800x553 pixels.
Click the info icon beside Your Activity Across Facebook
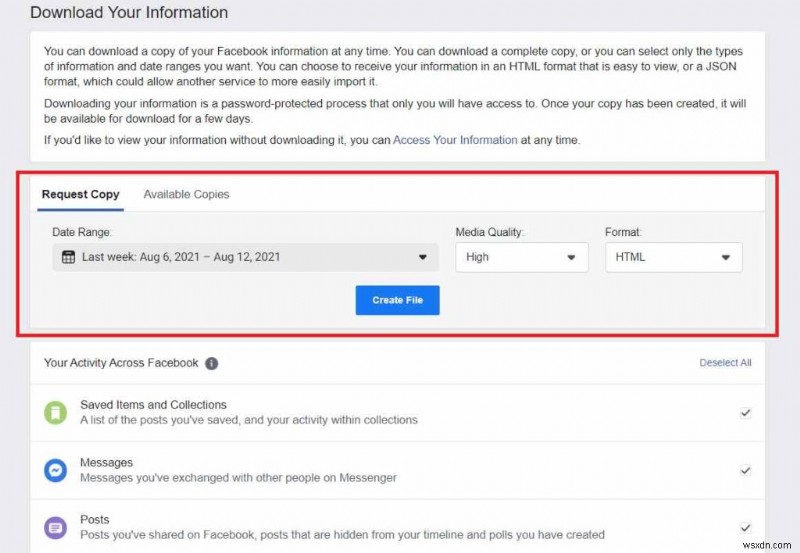click(212, 363)
